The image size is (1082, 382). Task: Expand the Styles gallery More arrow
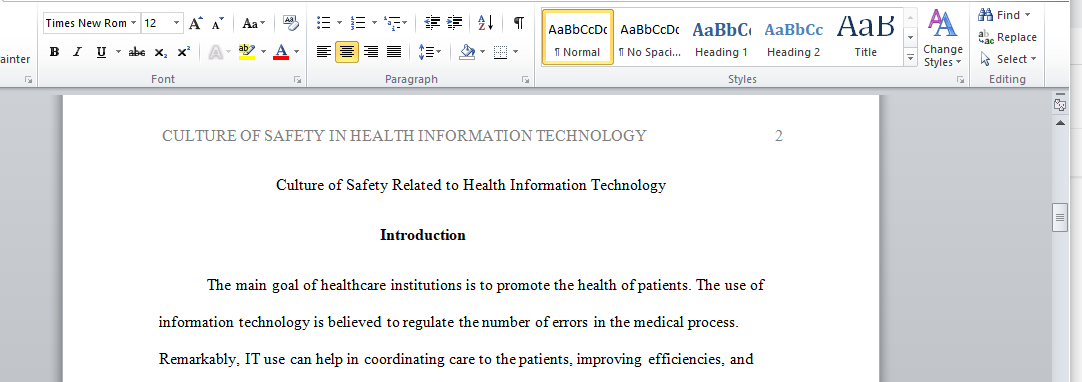click(x=910, y=58)
